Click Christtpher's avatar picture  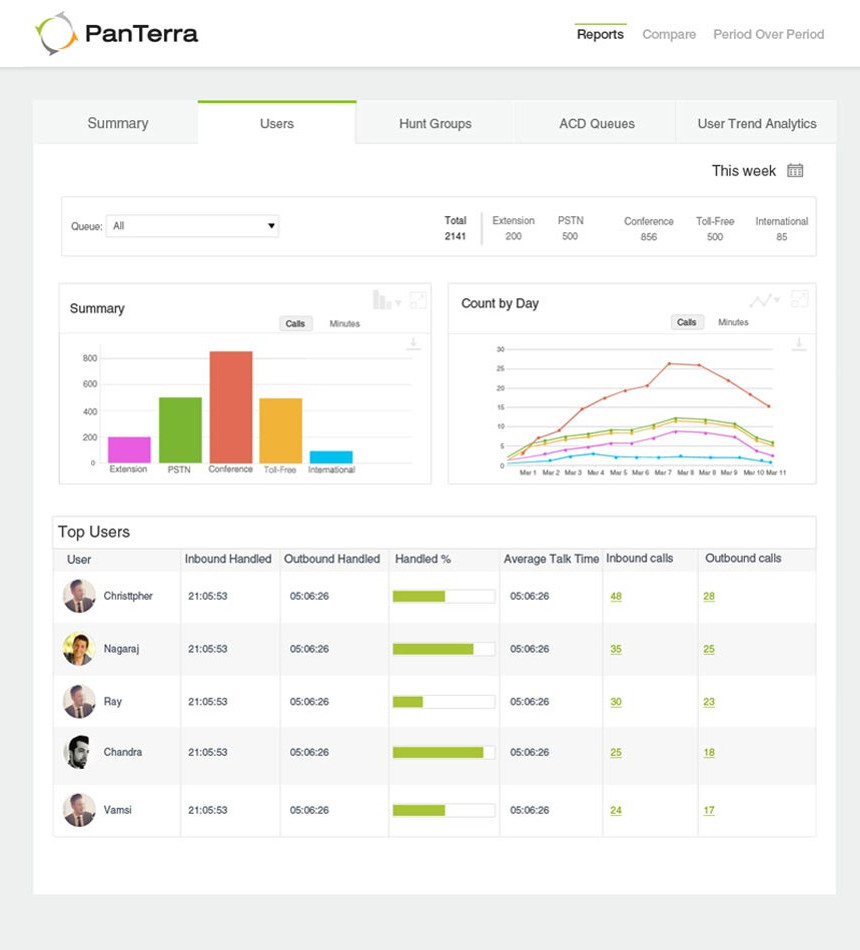pyautogui.click(x=79, y=596)
